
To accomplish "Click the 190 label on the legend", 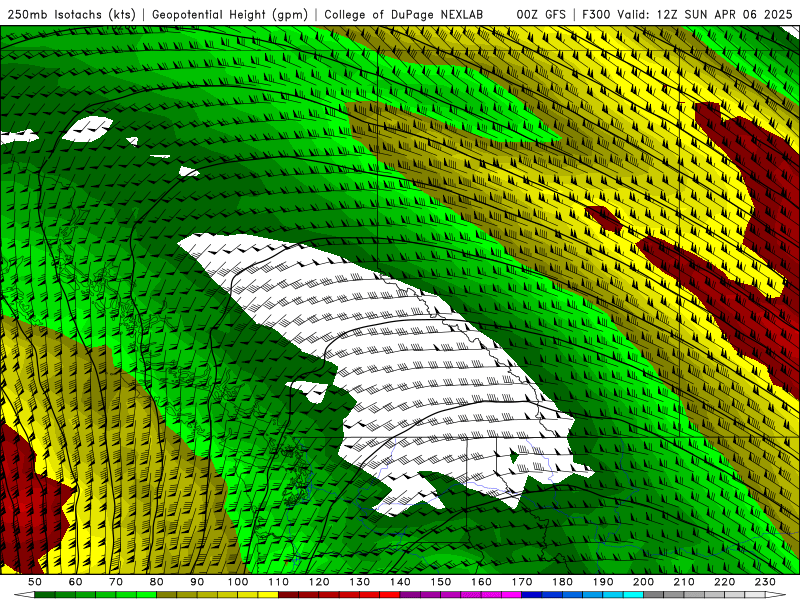I will [603, 582].
